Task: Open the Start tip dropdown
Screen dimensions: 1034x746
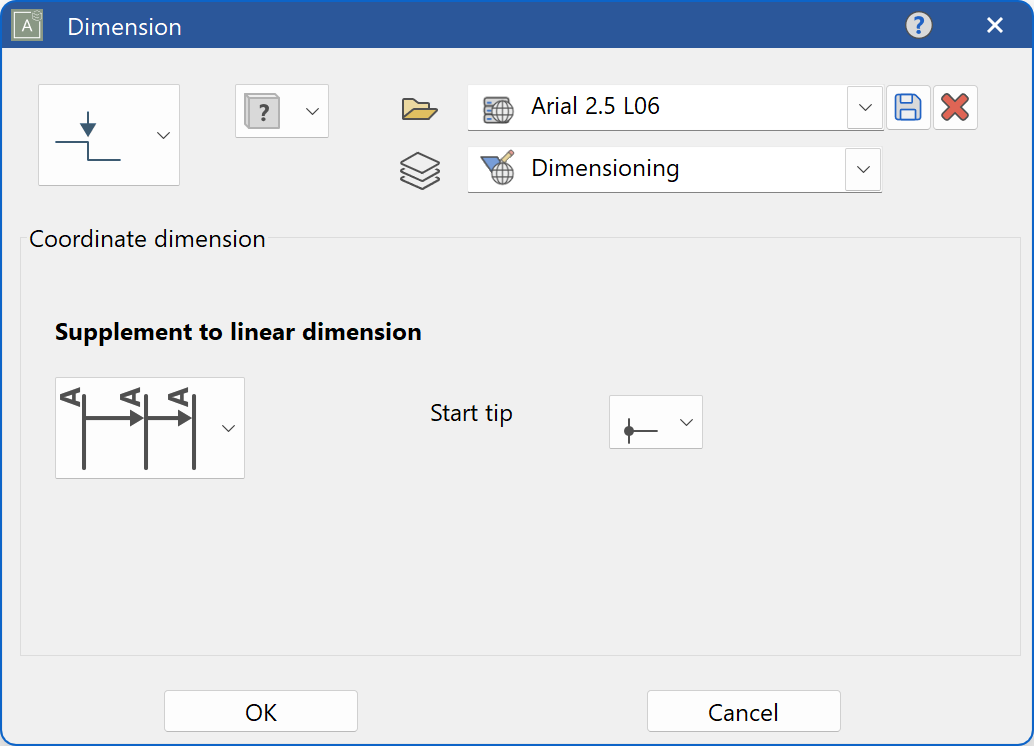Action: click(x=684, y=422)
